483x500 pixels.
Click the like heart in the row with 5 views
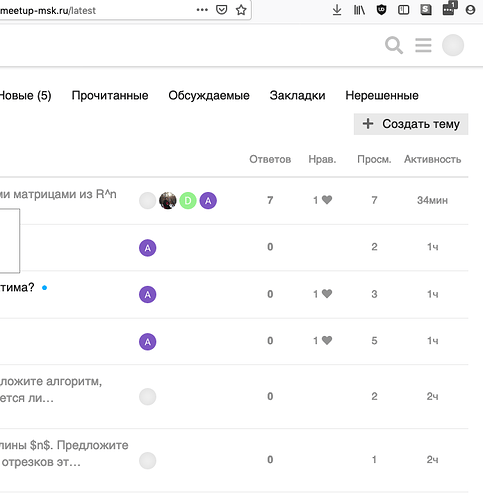click(x=327, y=340)
